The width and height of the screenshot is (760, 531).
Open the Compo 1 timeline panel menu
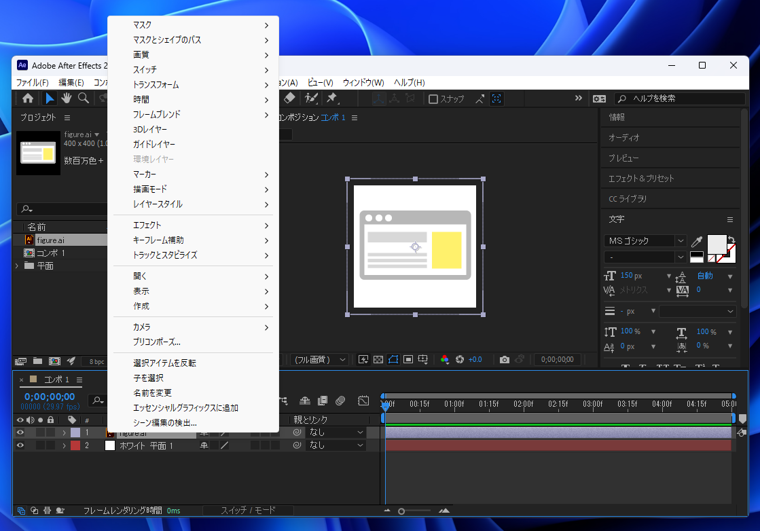pyautogui.click(x=79, y=380)
